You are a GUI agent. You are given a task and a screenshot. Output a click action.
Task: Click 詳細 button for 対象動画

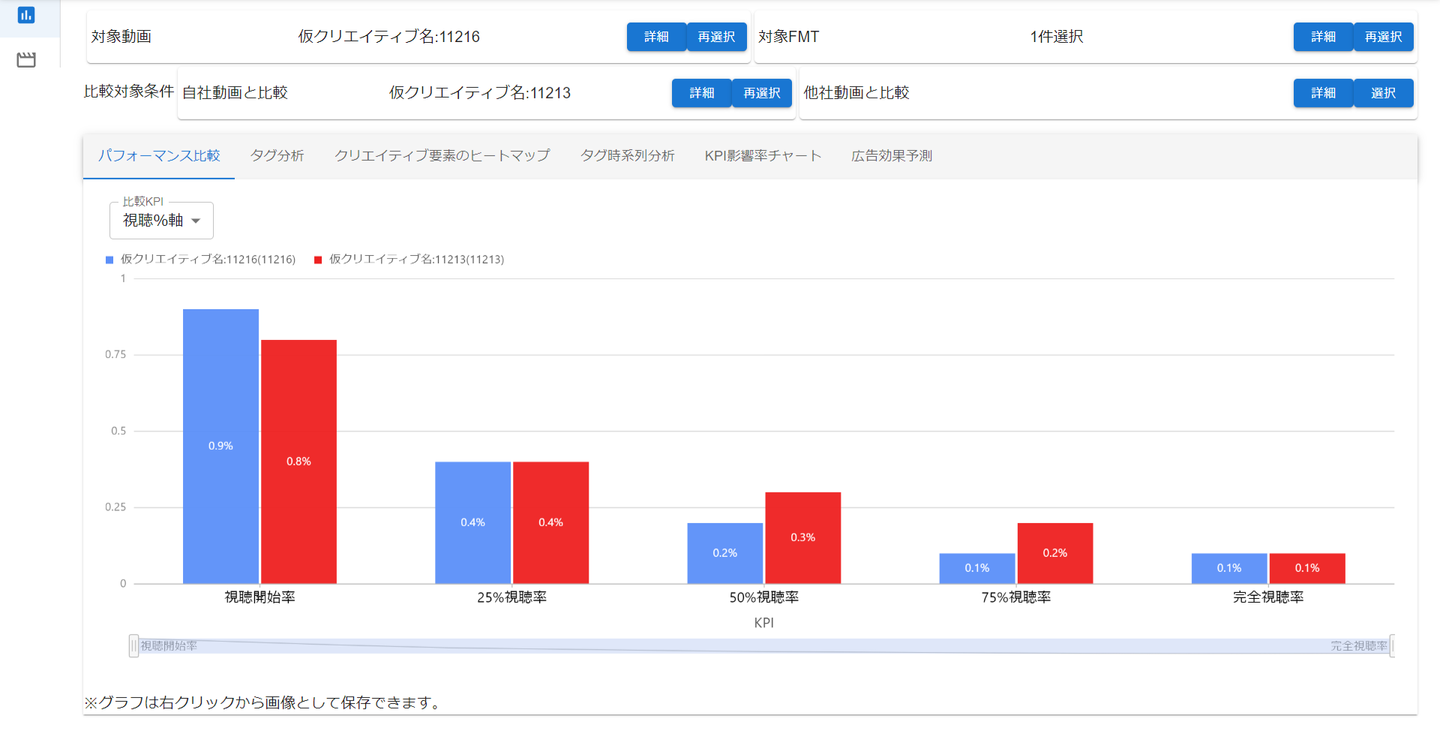coord(656,37)
